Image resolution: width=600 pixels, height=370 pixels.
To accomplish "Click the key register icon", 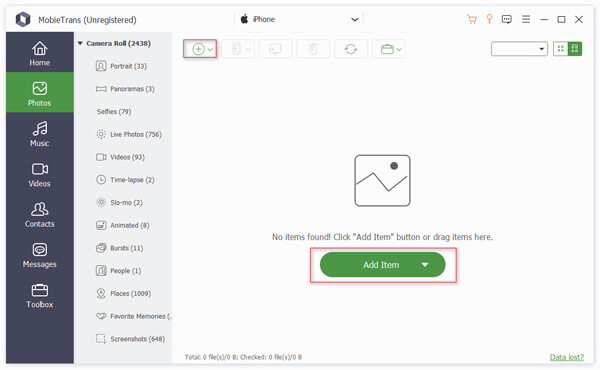I will tap(489, 19).
